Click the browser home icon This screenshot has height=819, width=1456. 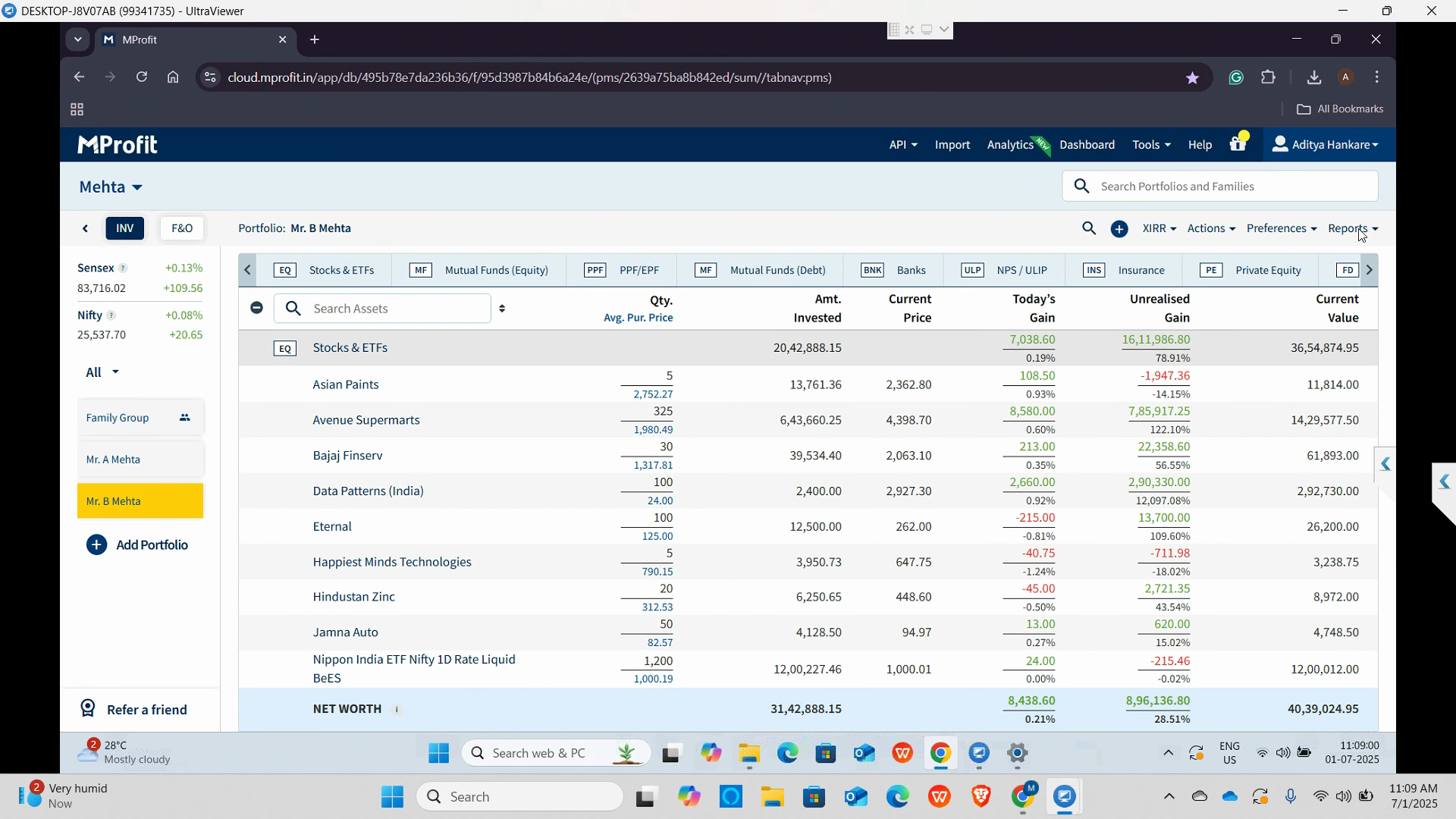click(x=173, y=77)
